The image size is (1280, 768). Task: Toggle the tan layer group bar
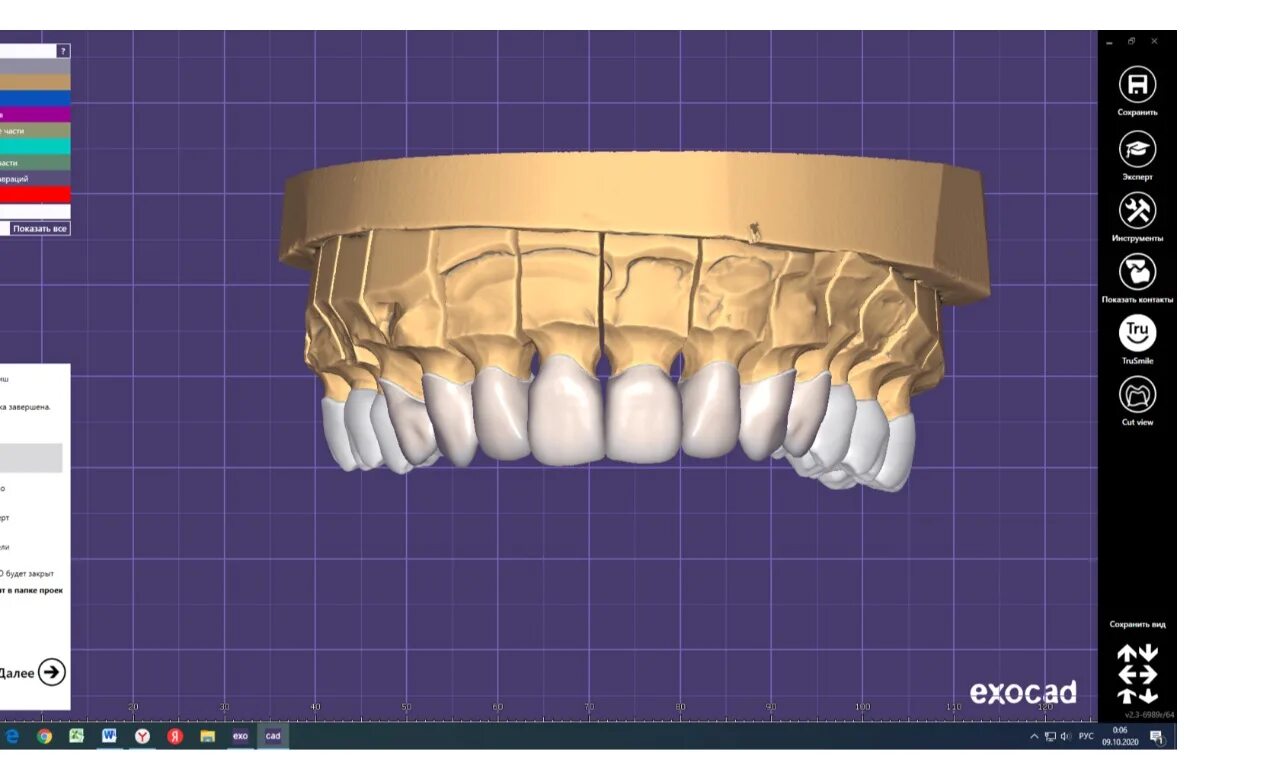pyautogui.click(x=35, y=82)
